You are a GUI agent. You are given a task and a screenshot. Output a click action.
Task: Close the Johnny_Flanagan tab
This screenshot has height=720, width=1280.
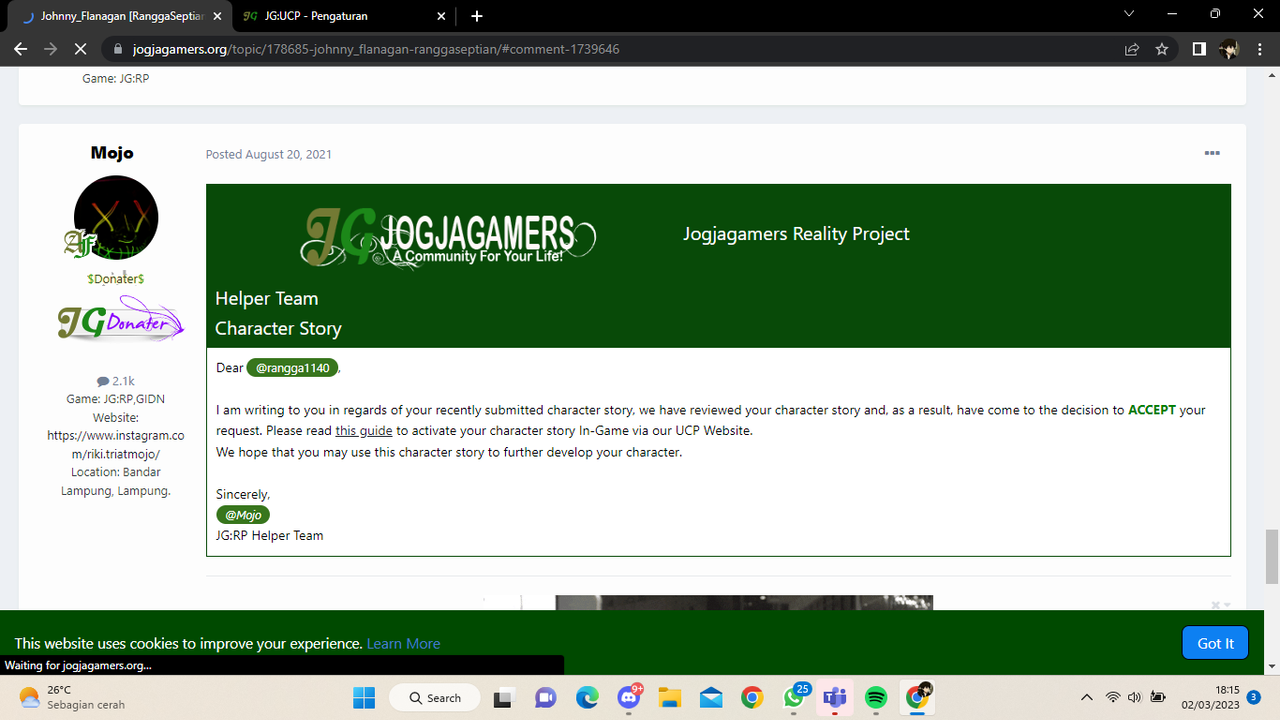(218, 16)
